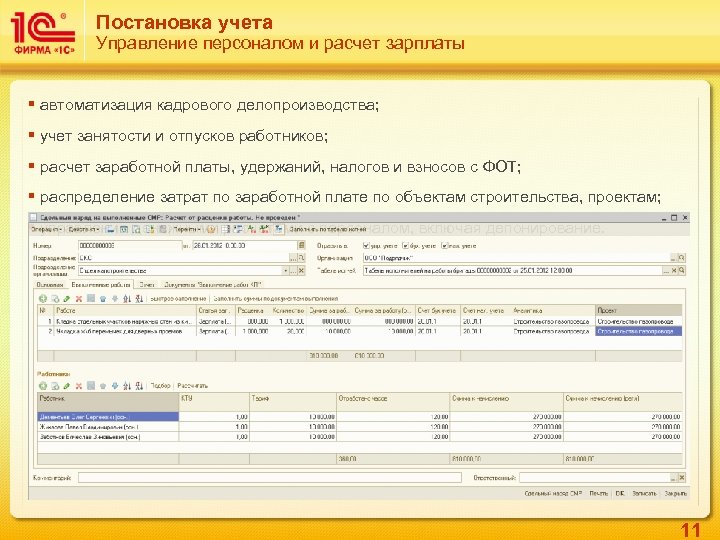Click the Записать button
This screenshot has width=720, height=540.
pyautogui.click(x=644, y=493)
